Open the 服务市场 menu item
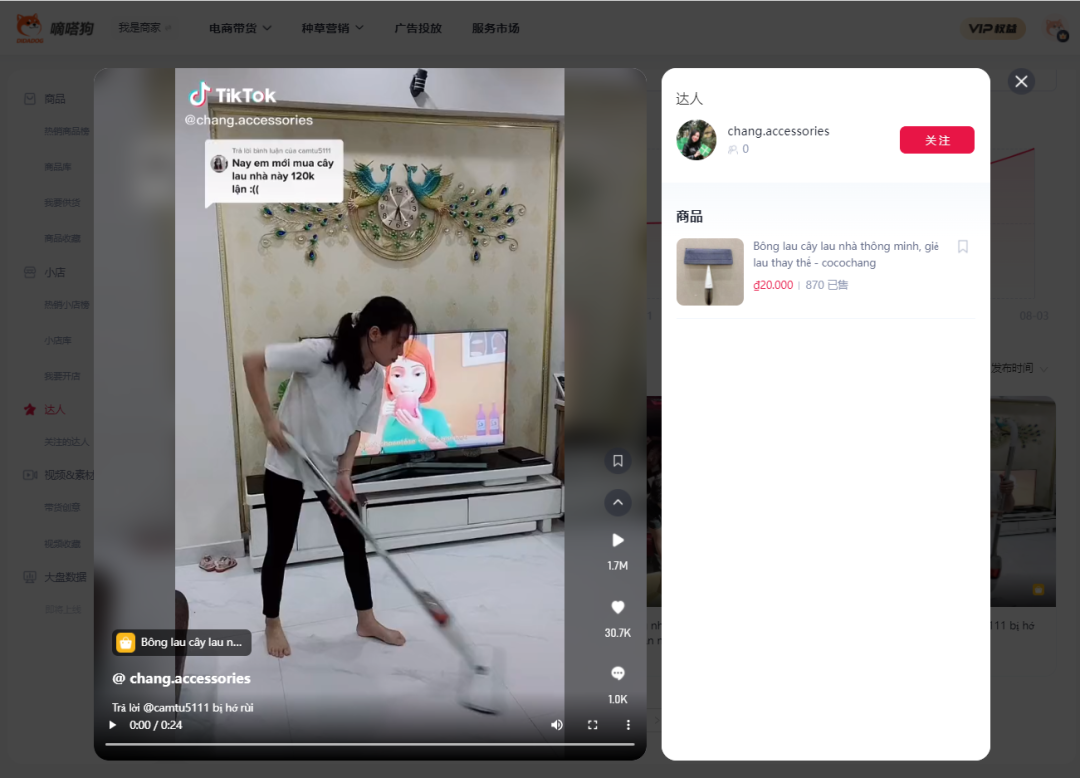This screenshot has width=1080, height=778. pos(495,28)
